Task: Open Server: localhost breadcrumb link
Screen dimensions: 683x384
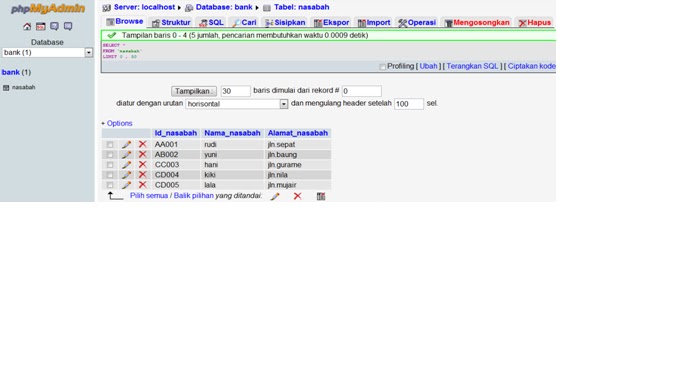Action: coord(144,7)
